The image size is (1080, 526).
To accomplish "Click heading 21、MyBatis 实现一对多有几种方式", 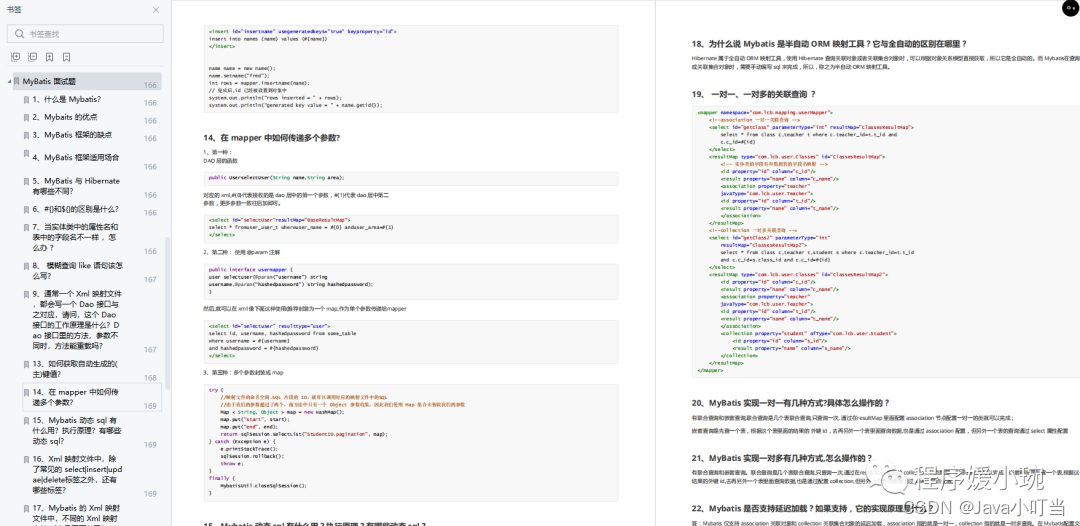I will point(782,457).
